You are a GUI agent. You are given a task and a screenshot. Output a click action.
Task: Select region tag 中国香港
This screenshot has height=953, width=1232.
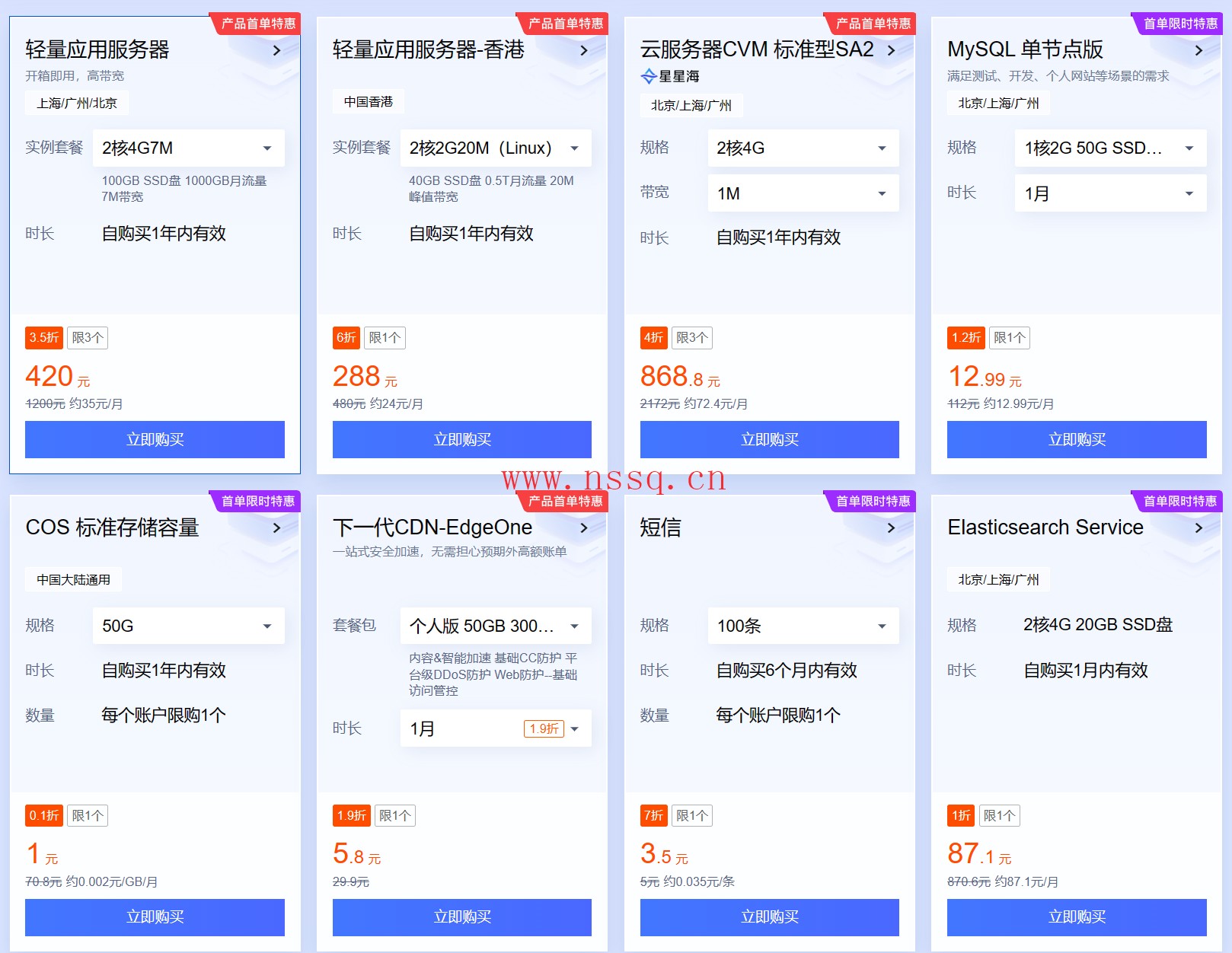369,101
